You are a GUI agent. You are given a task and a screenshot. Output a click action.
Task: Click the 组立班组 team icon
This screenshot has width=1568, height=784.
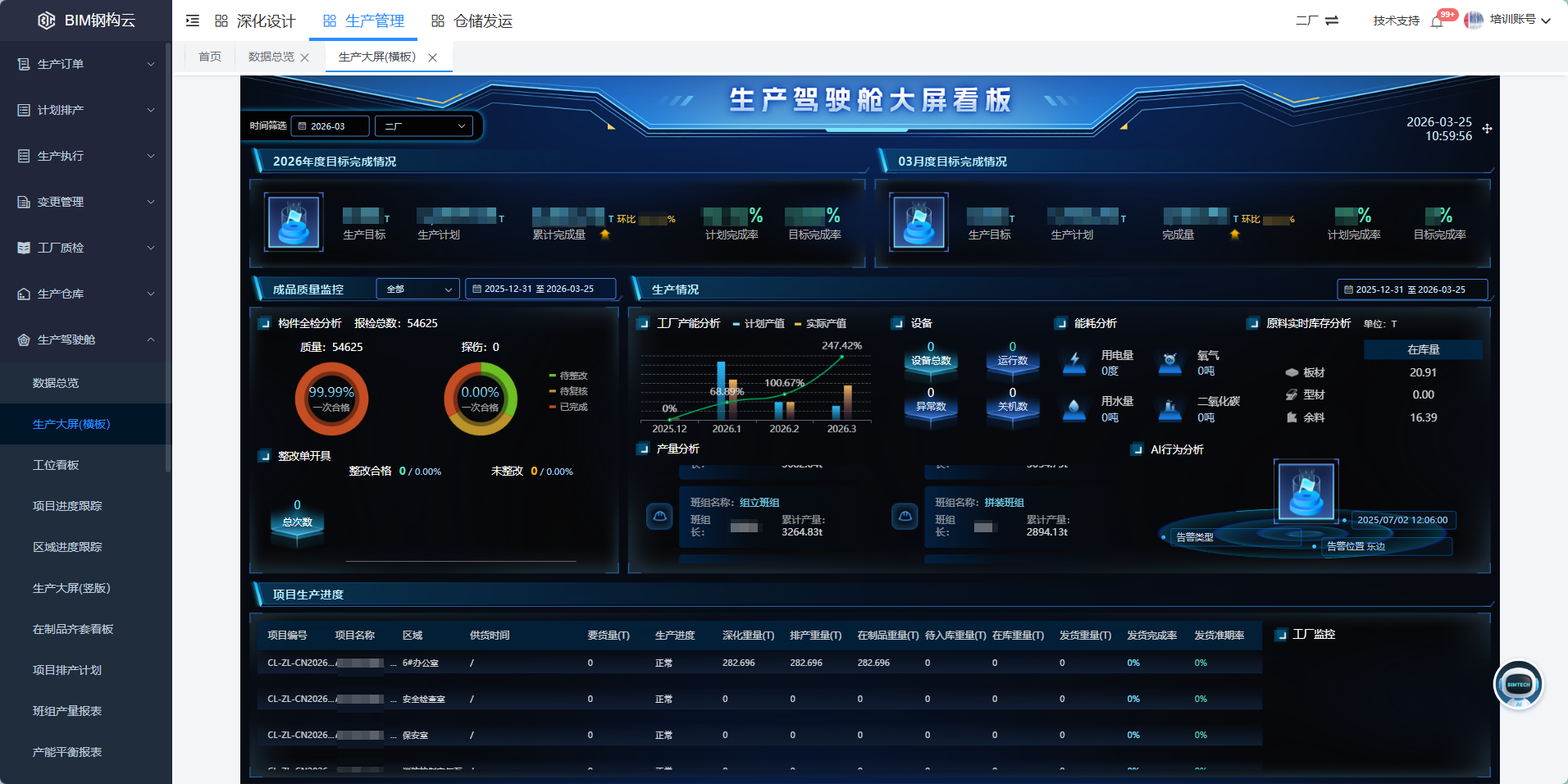click(659, 517)
